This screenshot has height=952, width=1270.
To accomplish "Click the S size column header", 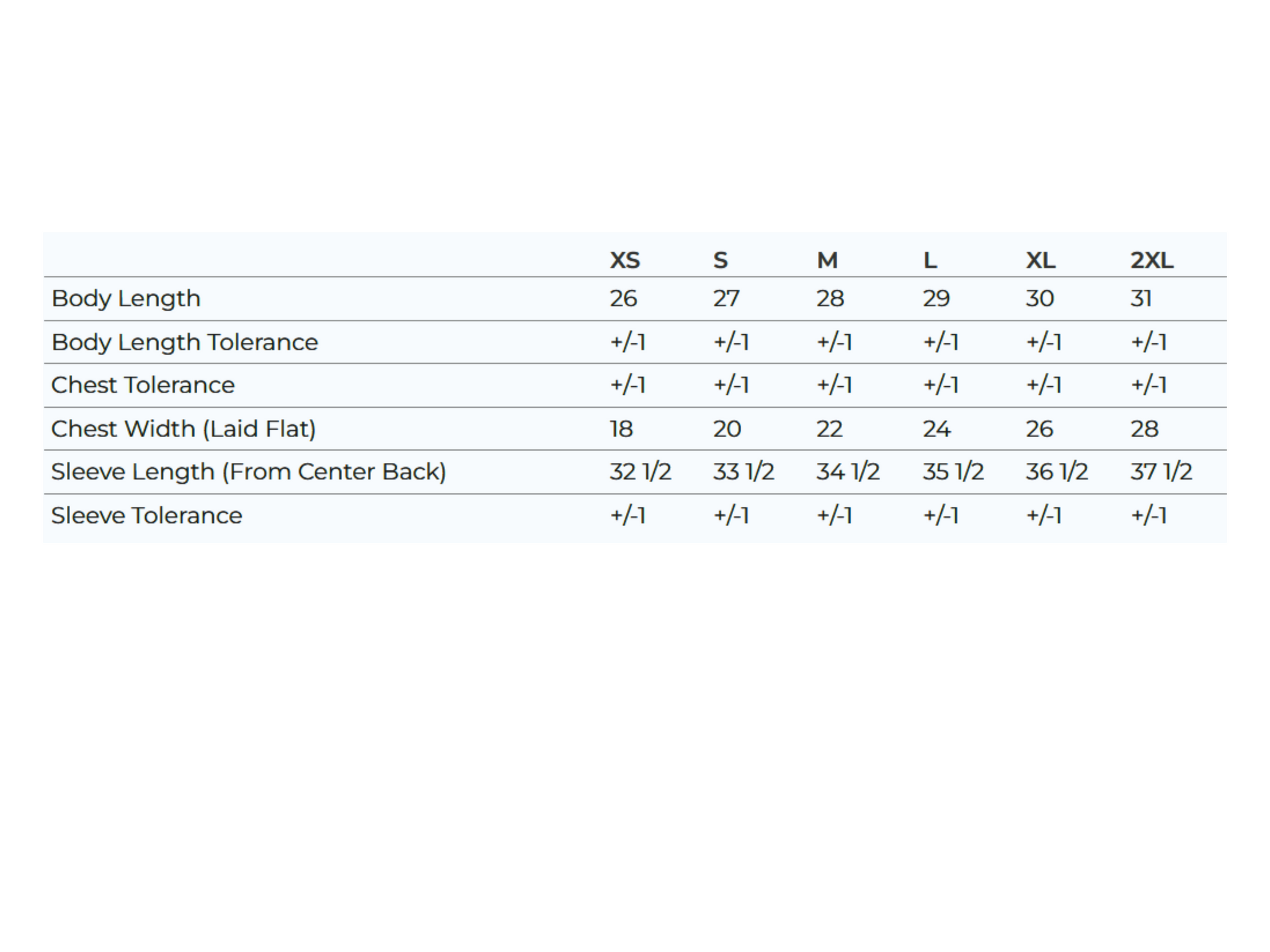I will tap(720, 260).
